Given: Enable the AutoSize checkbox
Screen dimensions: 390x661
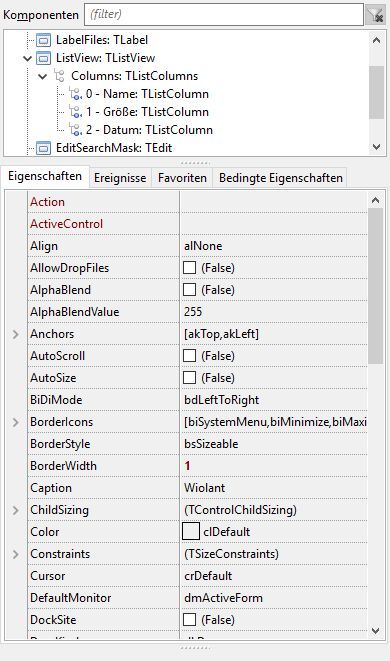Looking at the screenshot, I should [x=189, y=378].
